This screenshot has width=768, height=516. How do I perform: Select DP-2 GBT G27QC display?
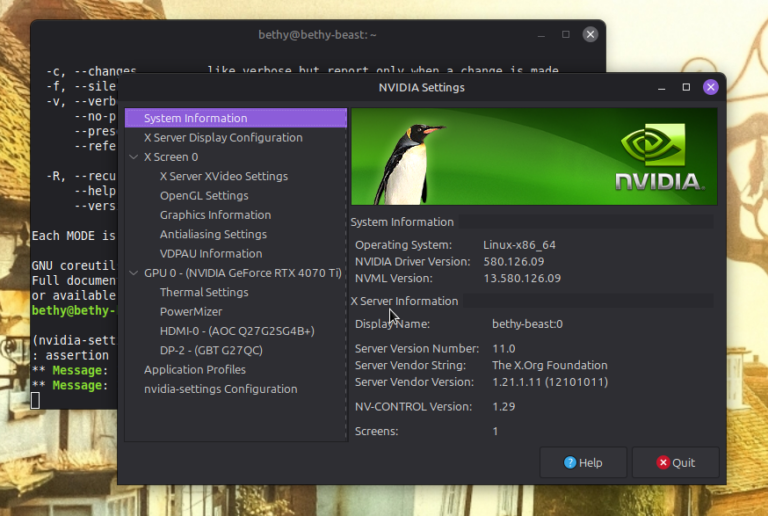pos(211,351)
